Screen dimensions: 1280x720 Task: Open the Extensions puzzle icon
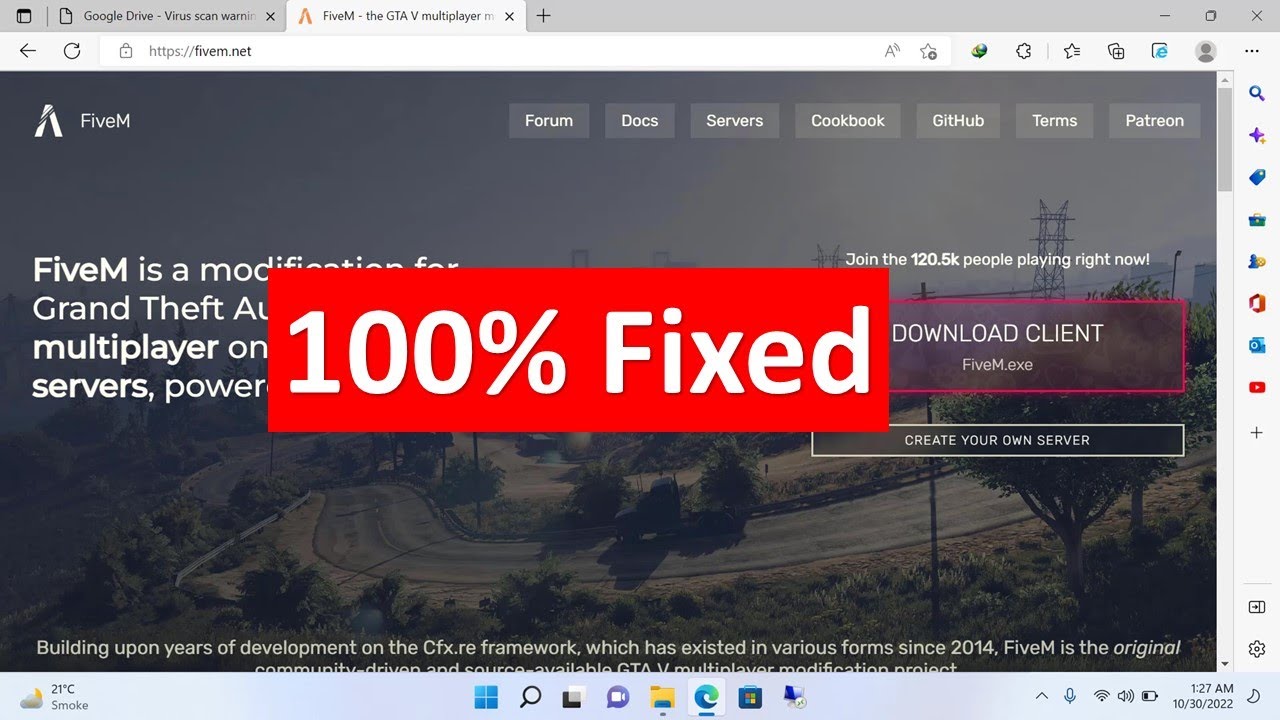[x=1024, y=51]
